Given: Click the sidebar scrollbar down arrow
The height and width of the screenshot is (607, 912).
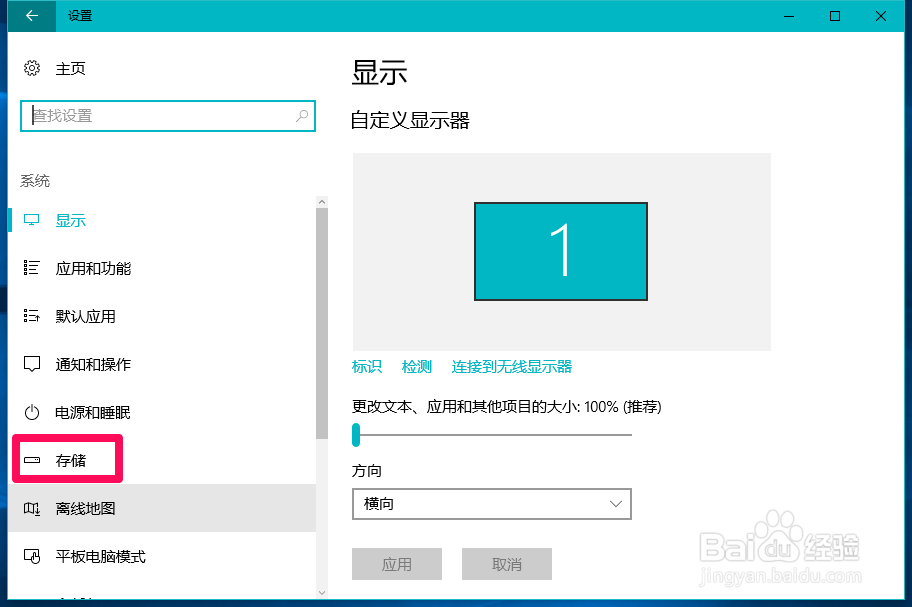Looking at the screenshot, I should pyautogui.click(x=322, y=592).
